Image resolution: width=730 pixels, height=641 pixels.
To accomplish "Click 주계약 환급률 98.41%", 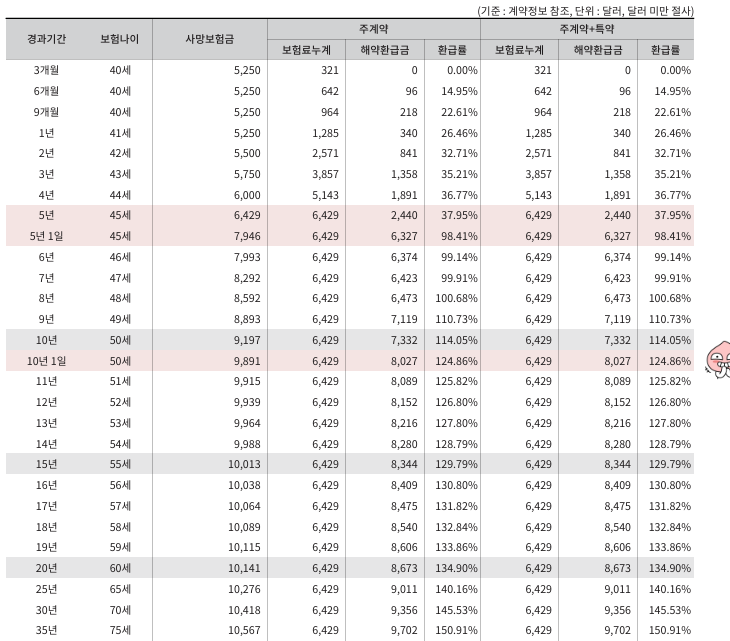I will 460,236.
